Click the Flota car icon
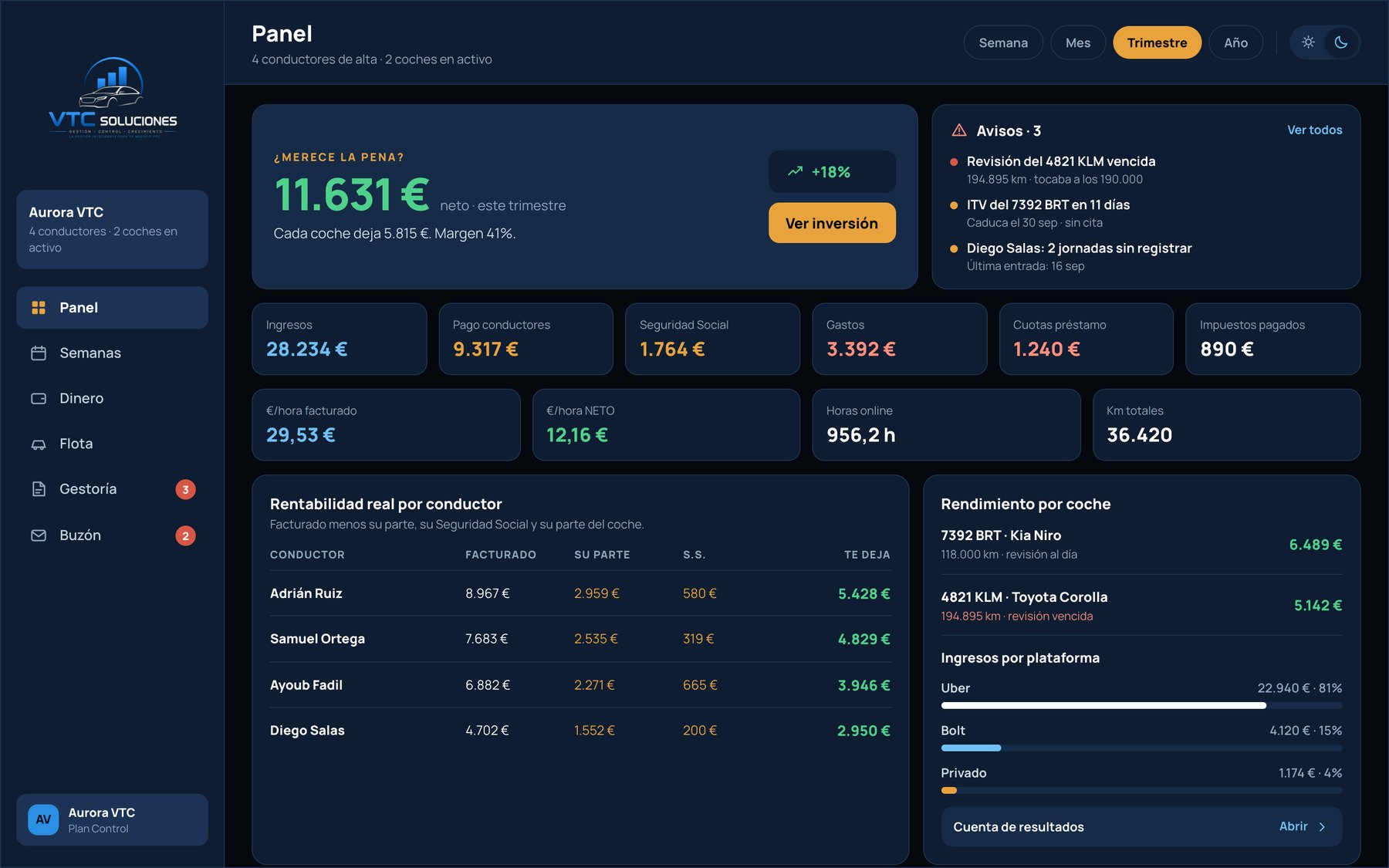This screenshot has width=1389, height=868. 39,444
